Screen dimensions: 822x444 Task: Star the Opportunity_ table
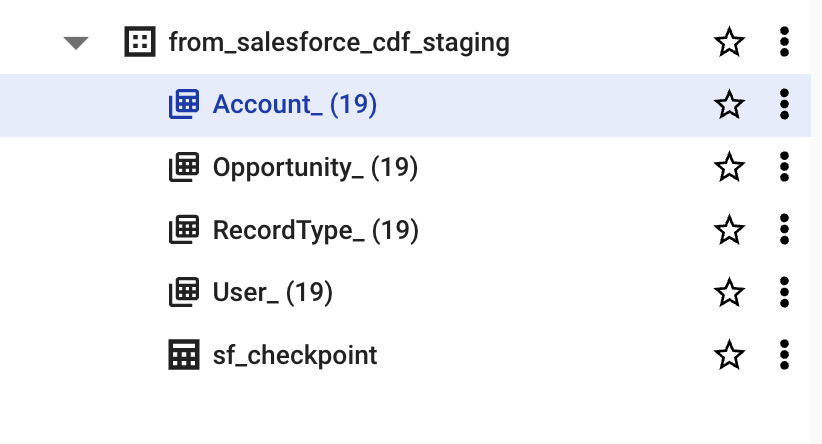pyautogui.click(x=729, y=167)
